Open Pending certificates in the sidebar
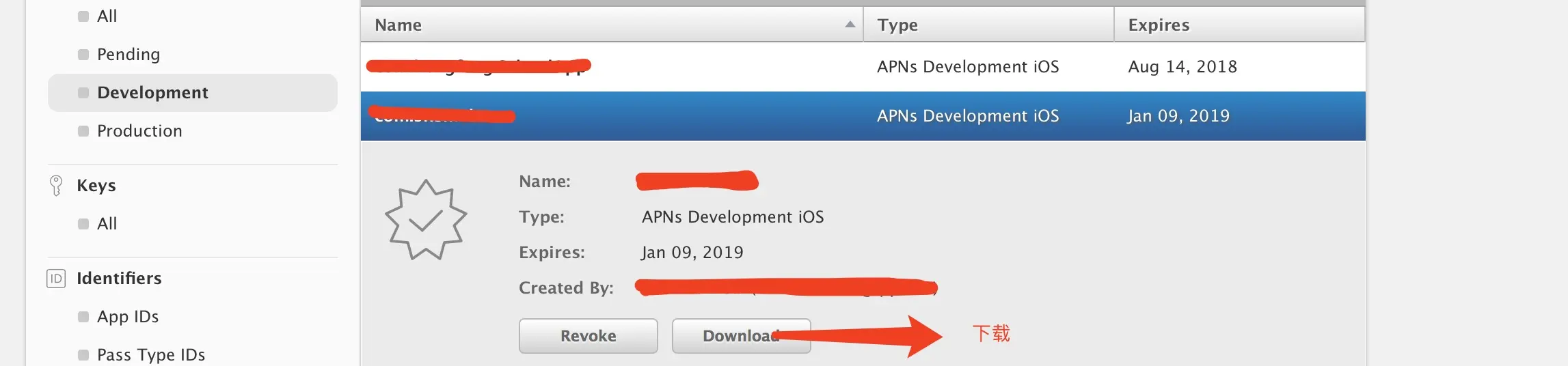Viewport: 1568px width, 366px height. click(x=129, y=55)
